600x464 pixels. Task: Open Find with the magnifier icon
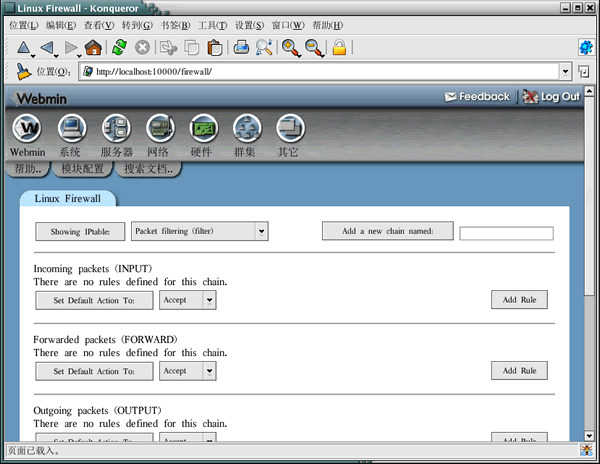(264, 48)
